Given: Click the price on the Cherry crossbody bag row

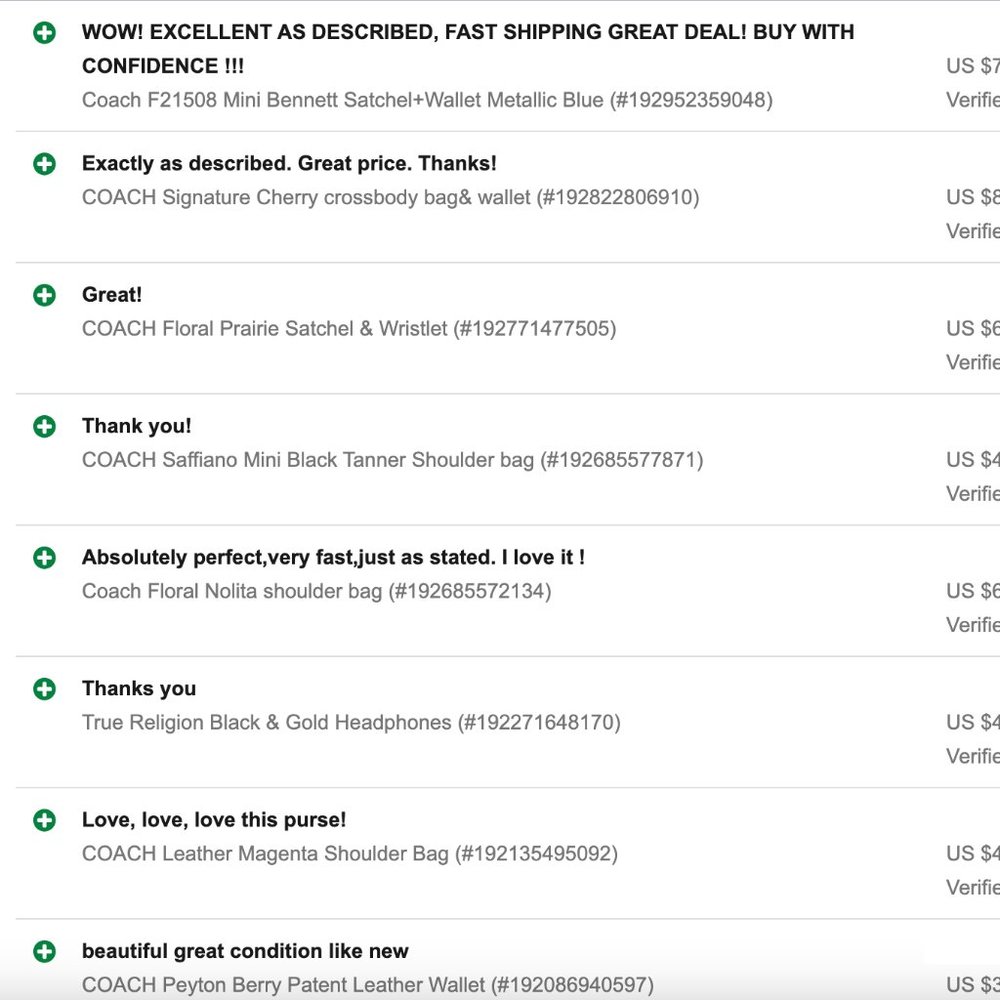Looking at the screenshot, I should click(973, 197).
